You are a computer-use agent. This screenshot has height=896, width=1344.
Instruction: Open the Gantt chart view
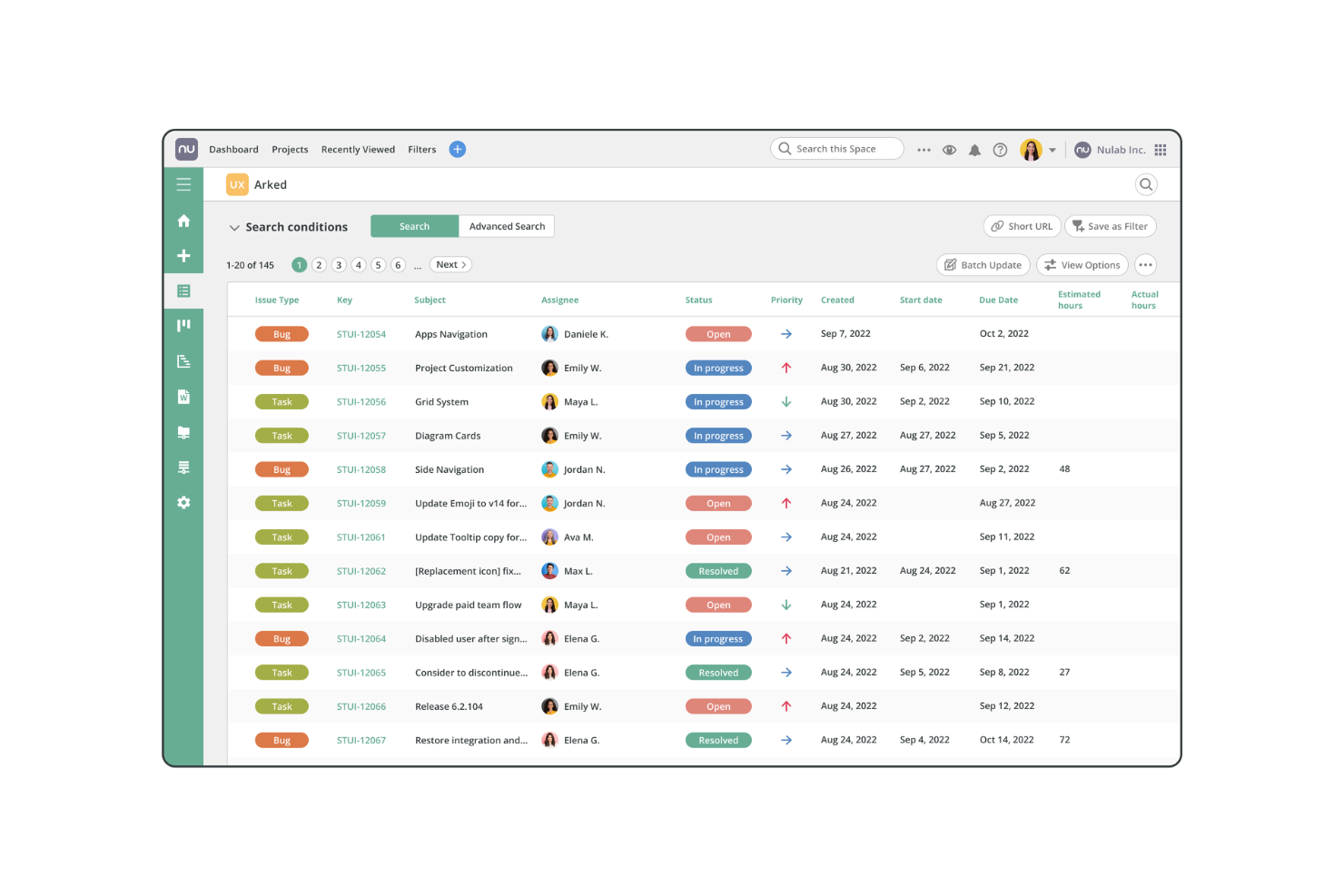184,360
